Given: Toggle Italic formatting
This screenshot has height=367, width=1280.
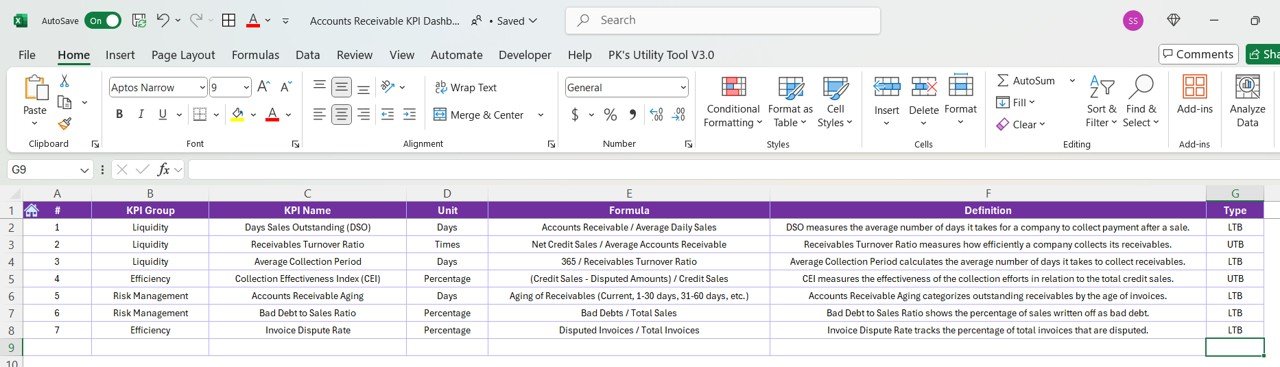Looking at the screenshot, I should (142, 115).
